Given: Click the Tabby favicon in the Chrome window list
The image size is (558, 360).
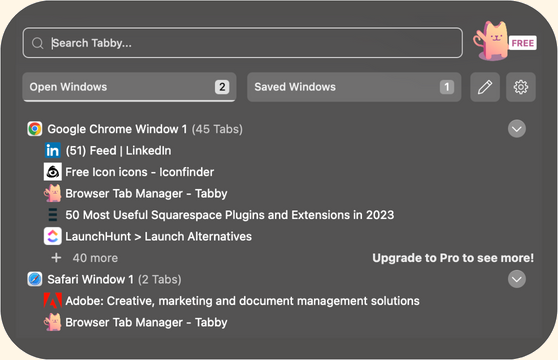Looking at the screenshot, I should click(x=53, y=193).
